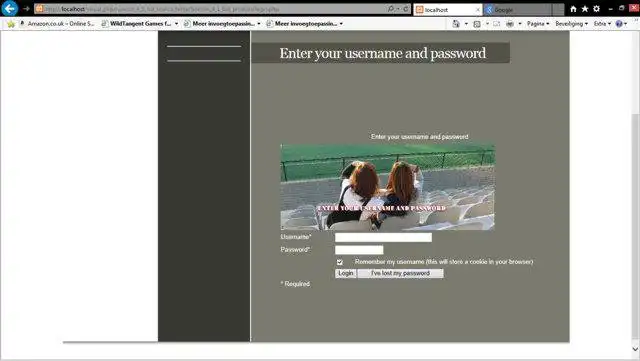Click the two women stadium image
Screen dimensions: 640x361
click(387, 187)
